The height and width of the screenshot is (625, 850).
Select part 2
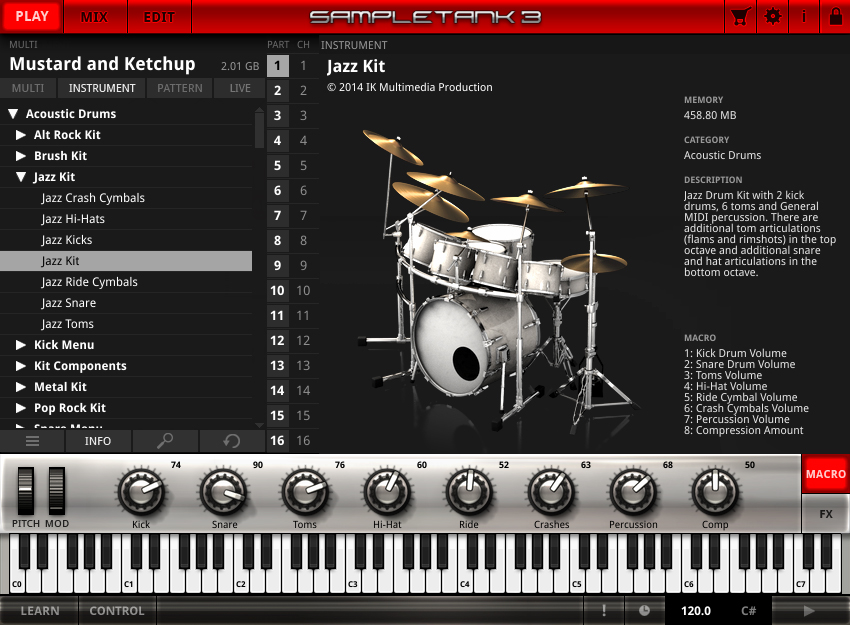(x=277, y=91)
